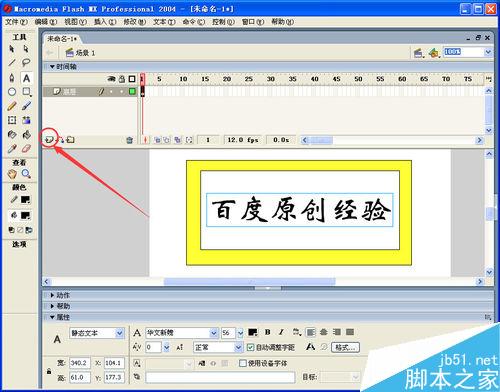The image size is (500, 392).
Task: Select the Pencil tool
Action: (x=12, y=106)
